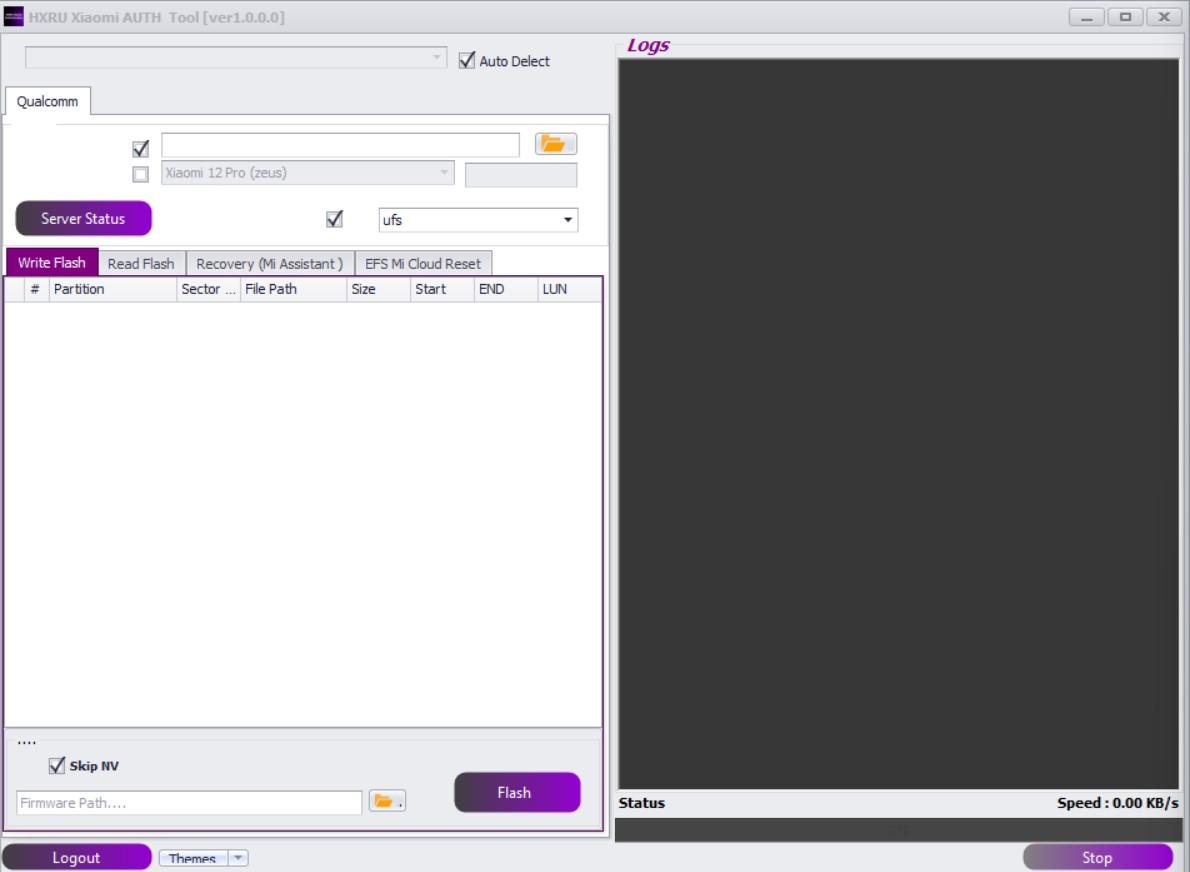This screenshot has height=872, width=1190.
Task: Minimize the HXRU Xiaomi AUTH Tool window
Action: [1087, 17]
